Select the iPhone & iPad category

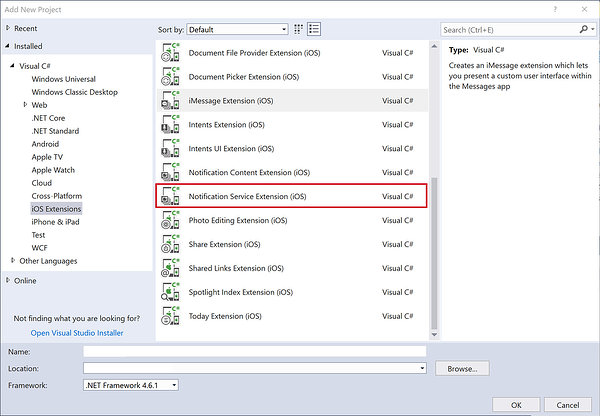pyautogui.click(x=55, y=222)
